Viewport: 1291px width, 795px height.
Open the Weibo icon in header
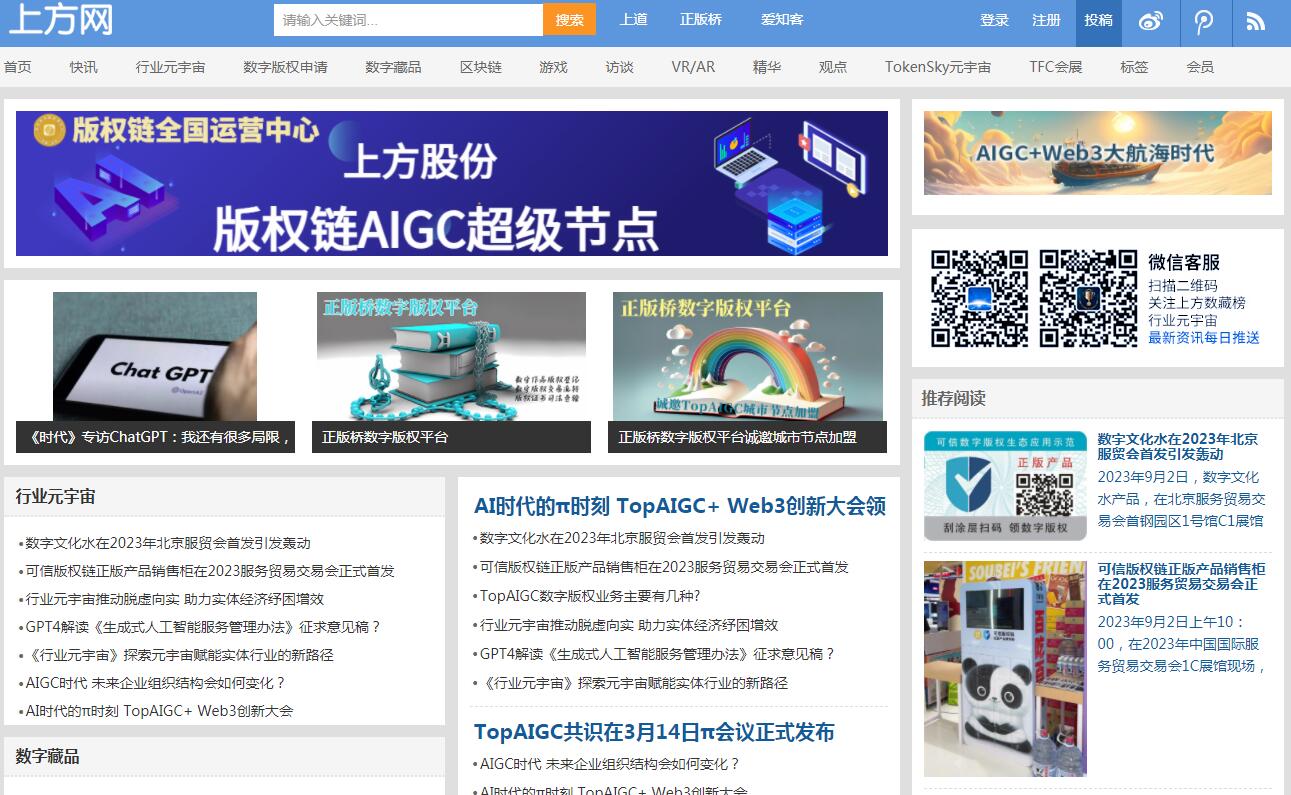tap(1151, 21)
